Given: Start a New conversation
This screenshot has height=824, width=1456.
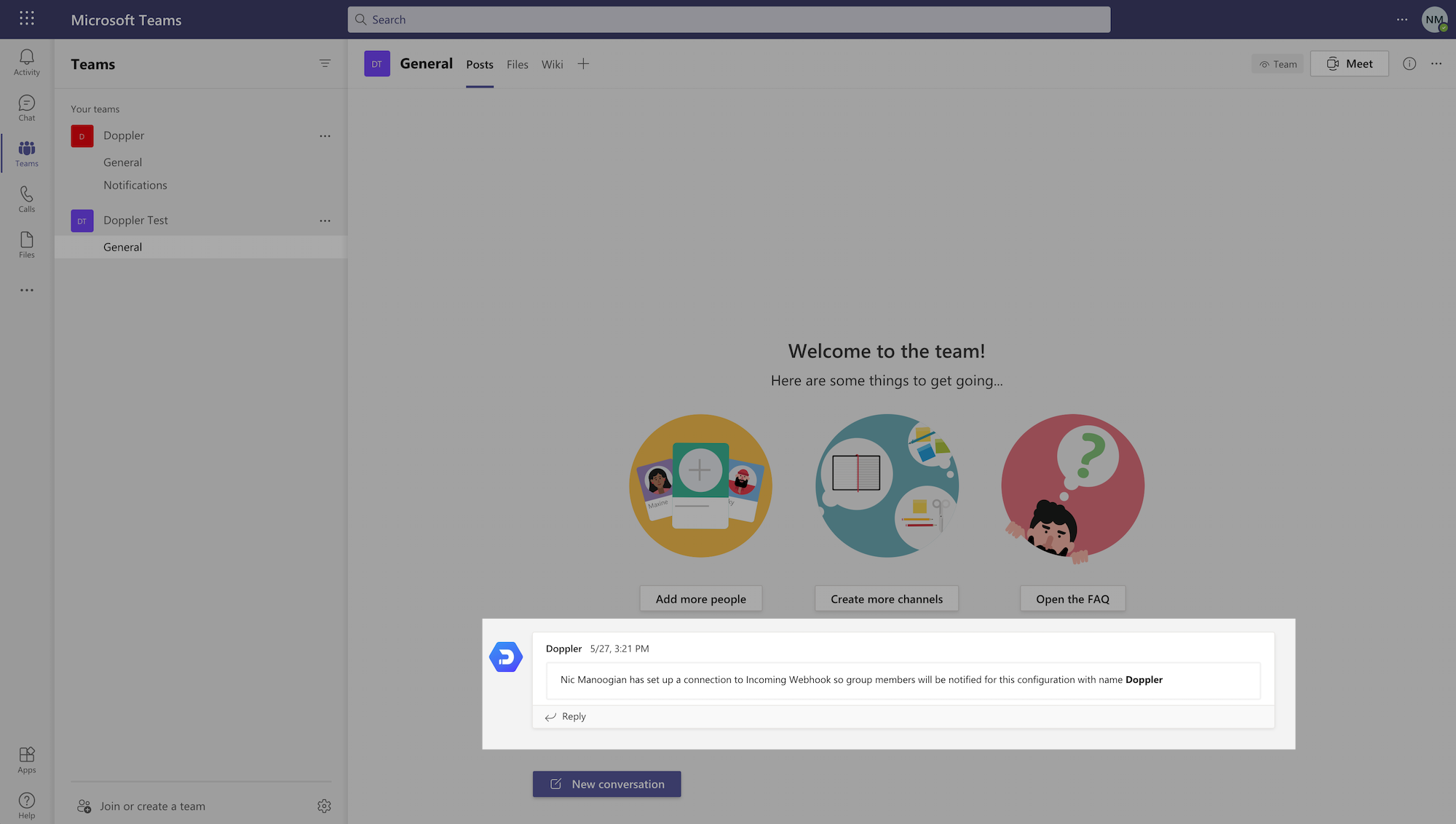Looking at the screenshot, I should (606, 784).
